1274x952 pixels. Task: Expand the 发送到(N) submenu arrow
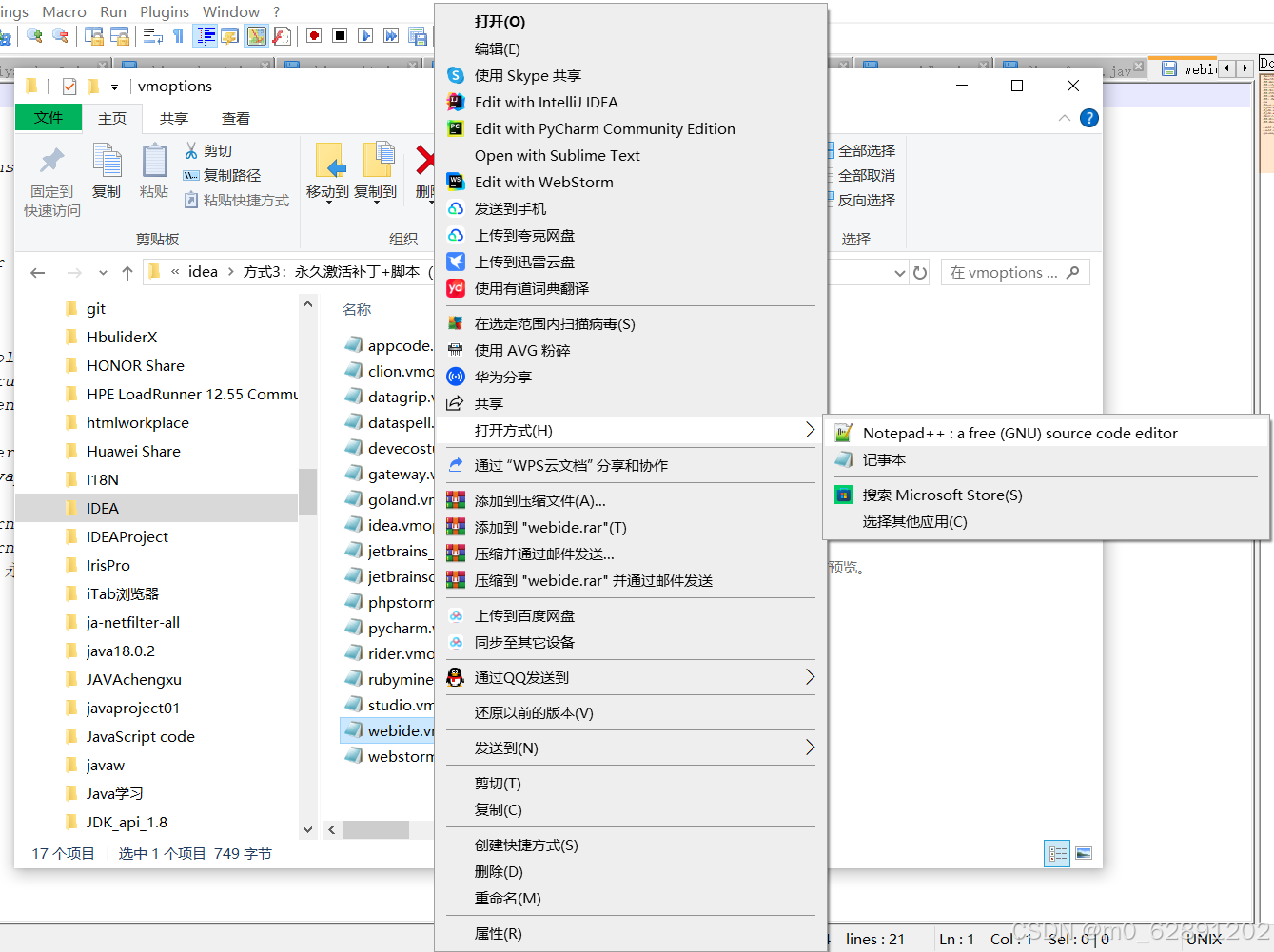pos(810,748)
